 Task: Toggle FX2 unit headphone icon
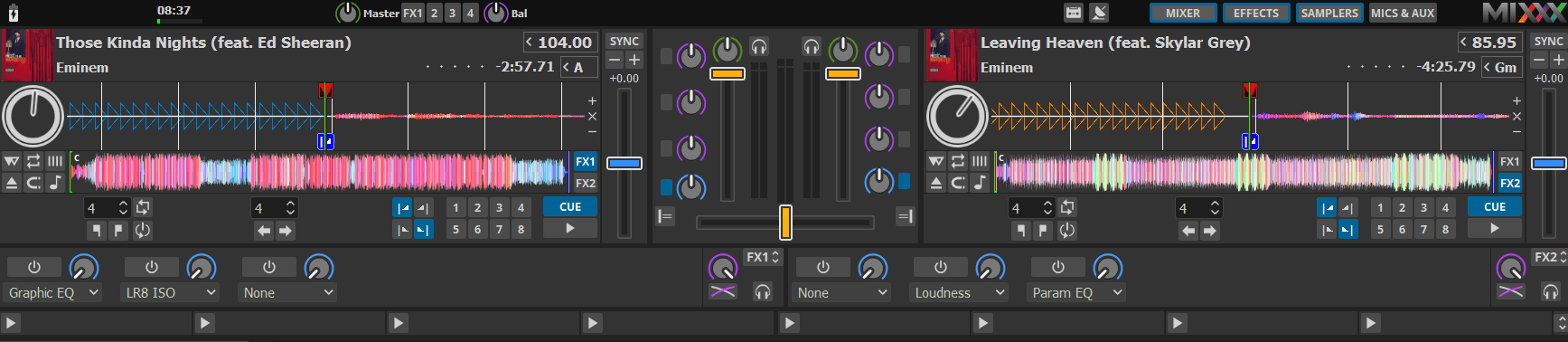(x=1551, y=291)
